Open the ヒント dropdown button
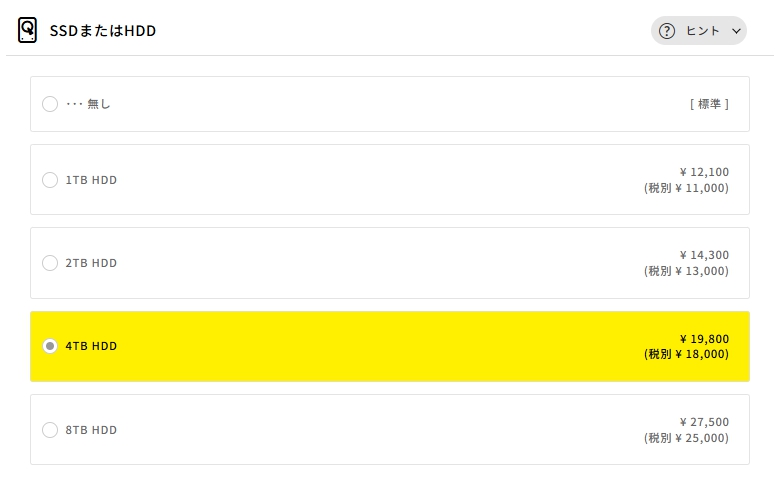The width and height of the screenshot is (776, 485). 698,31
